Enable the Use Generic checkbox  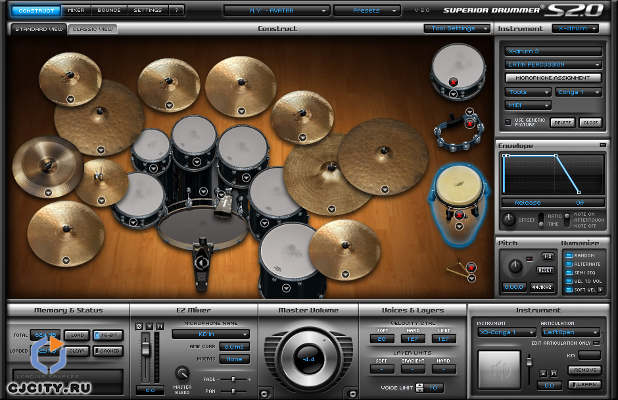pyautogui.click(x=508, y=122)
